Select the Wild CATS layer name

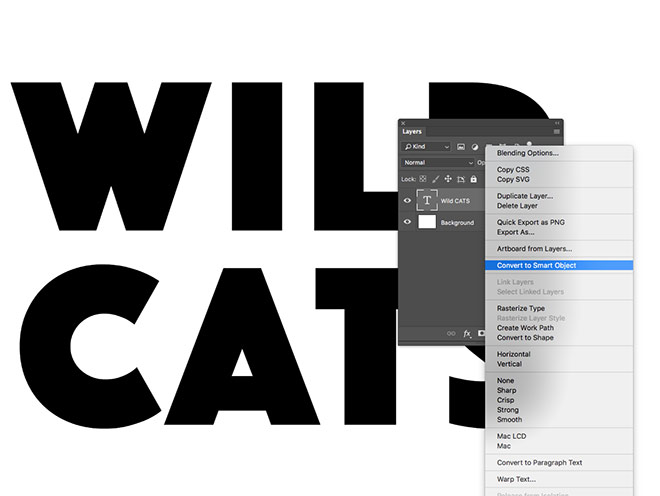tap(455, 201)
